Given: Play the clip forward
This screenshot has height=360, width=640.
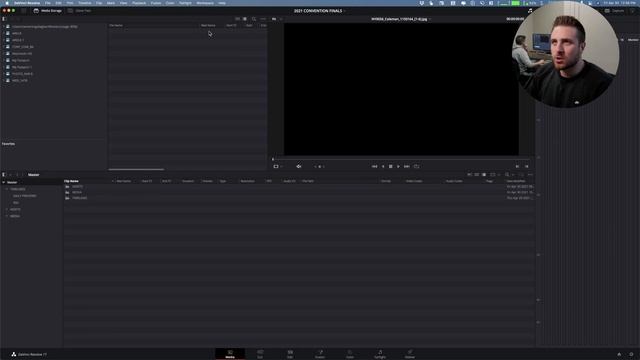Looking at the screenshot, I should (x=398, y=167).
